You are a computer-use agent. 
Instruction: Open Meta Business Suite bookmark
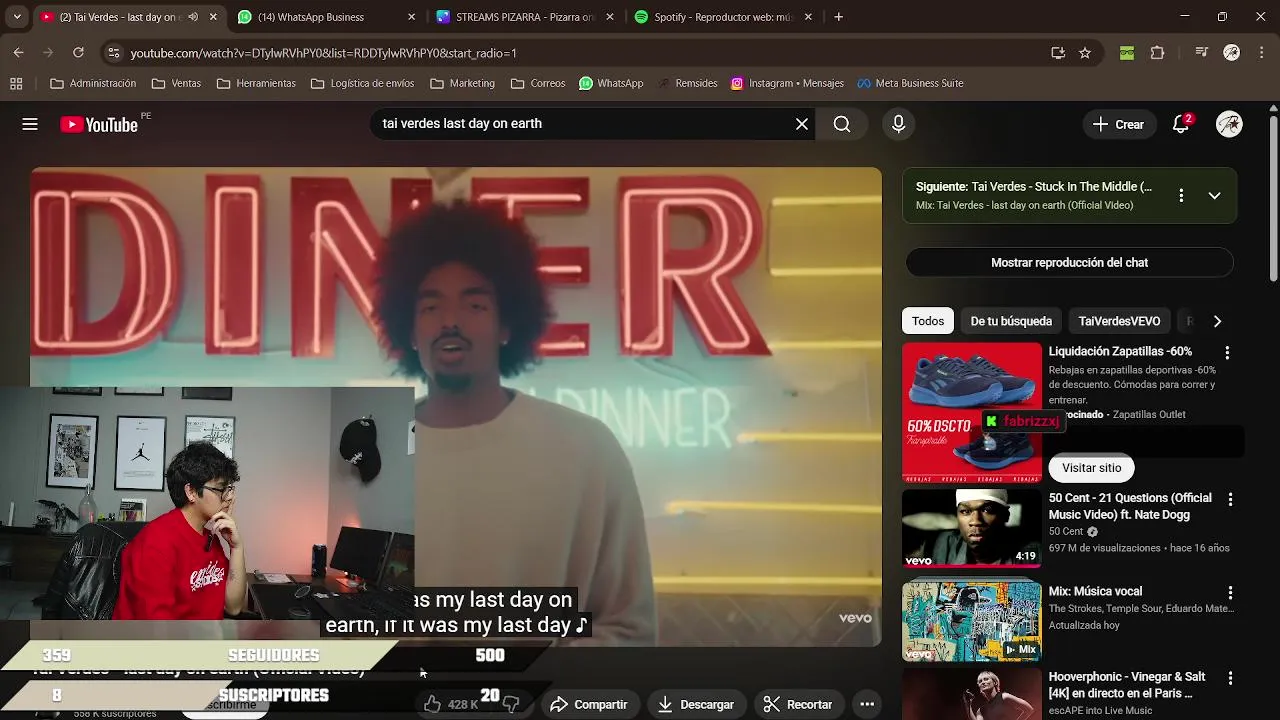pyautogui.click(x=910, y=83)
